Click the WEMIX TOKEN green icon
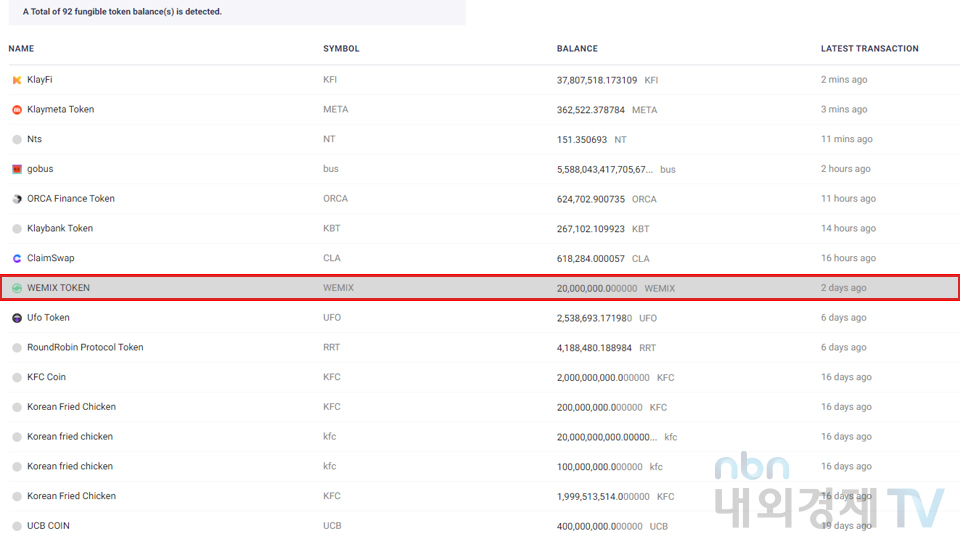The width and height of the screenshot is (960, 539). pos(17,288)
